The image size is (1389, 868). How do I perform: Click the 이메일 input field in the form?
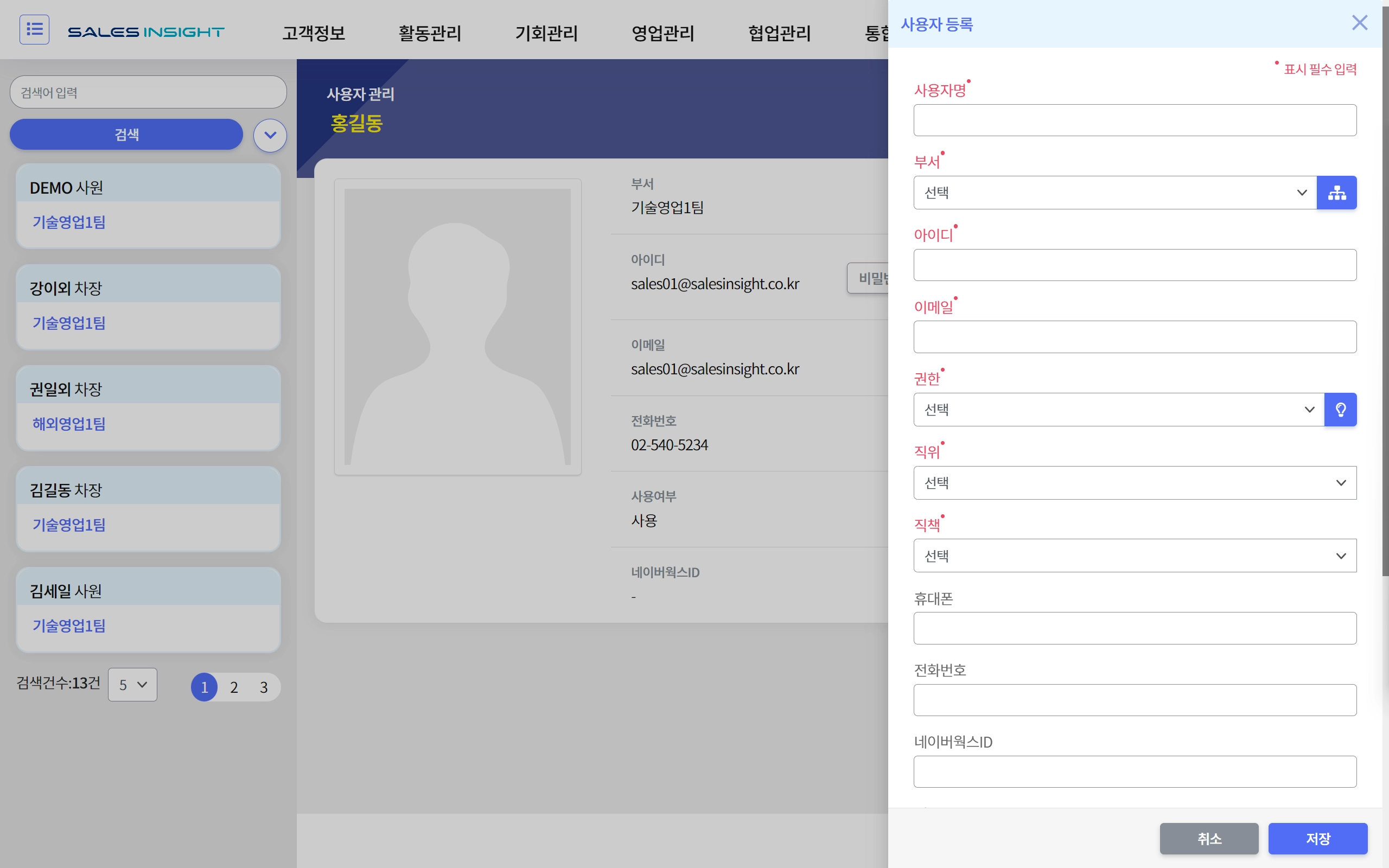coord(1135,337)
